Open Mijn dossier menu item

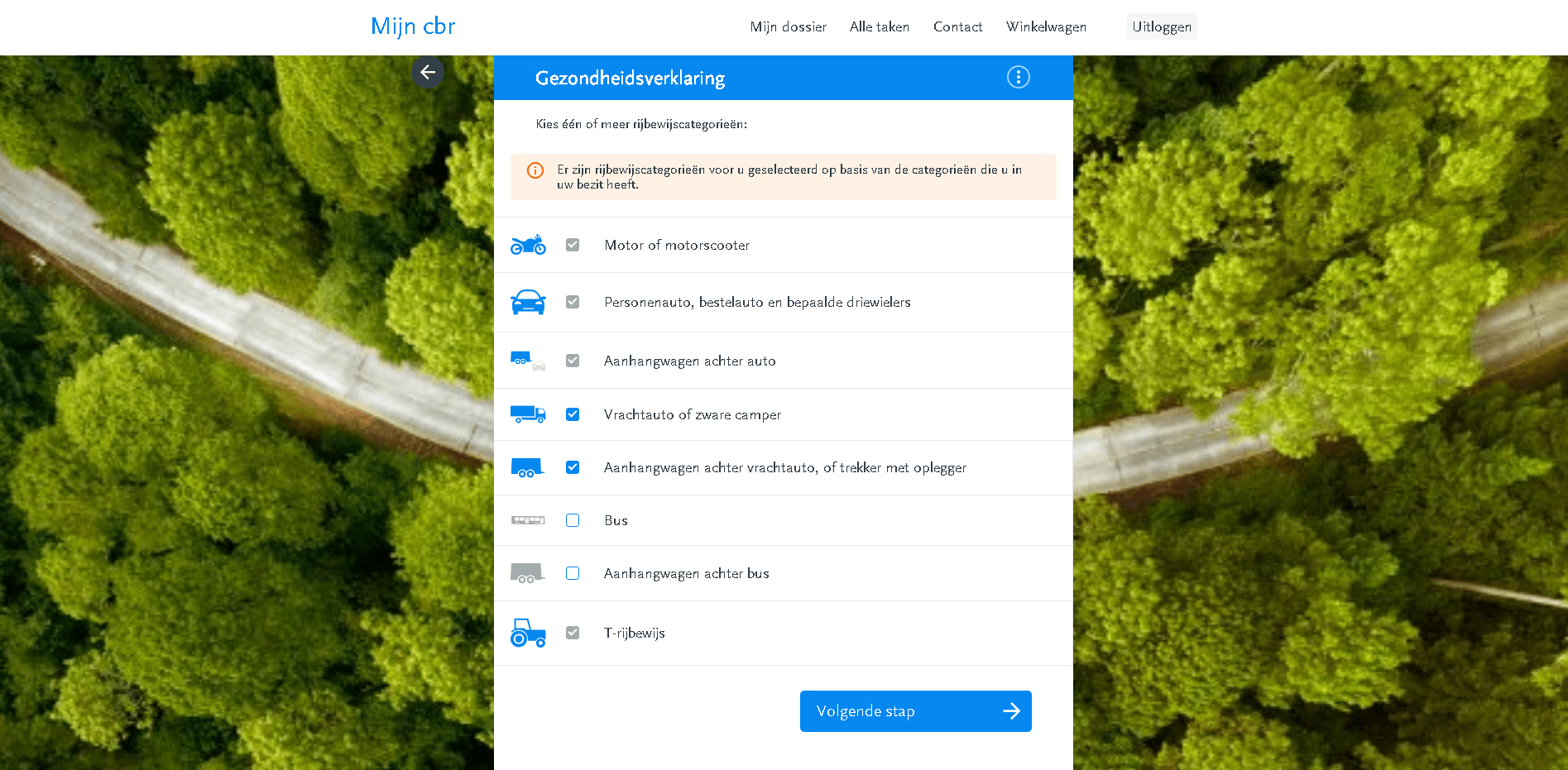point(788,26)
